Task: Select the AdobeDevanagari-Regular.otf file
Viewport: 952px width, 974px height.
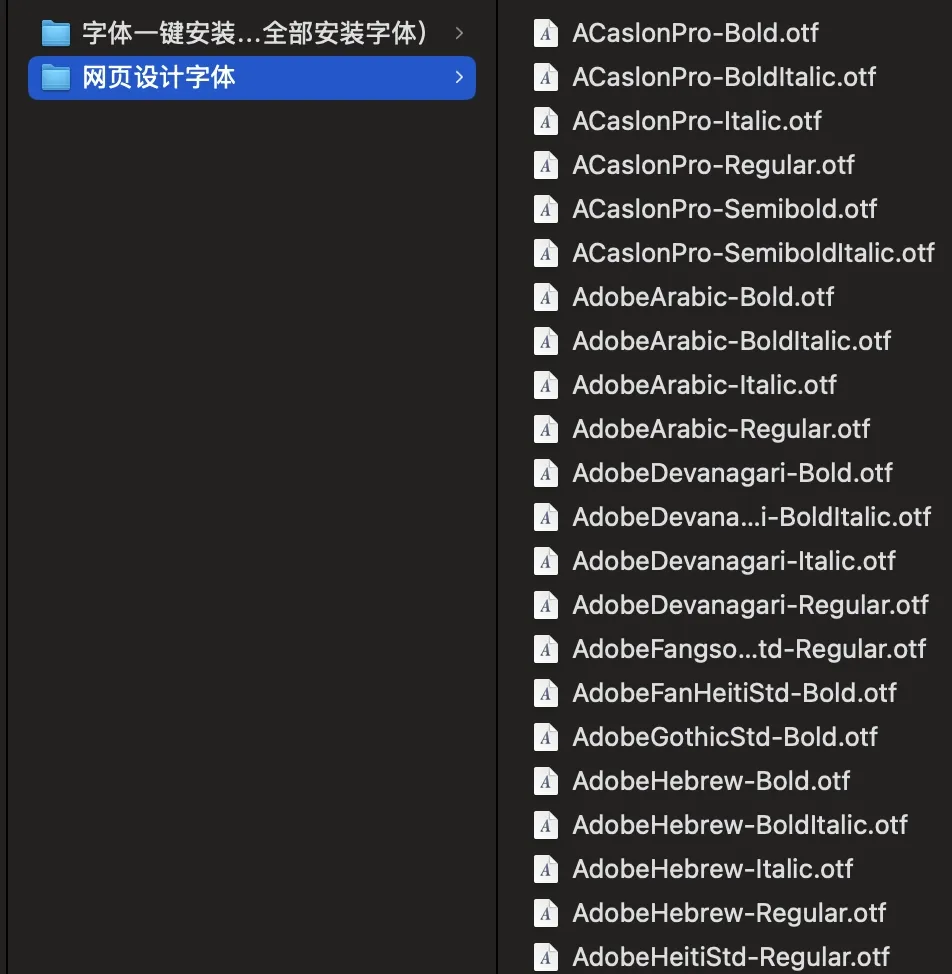Action: (750, 605)
